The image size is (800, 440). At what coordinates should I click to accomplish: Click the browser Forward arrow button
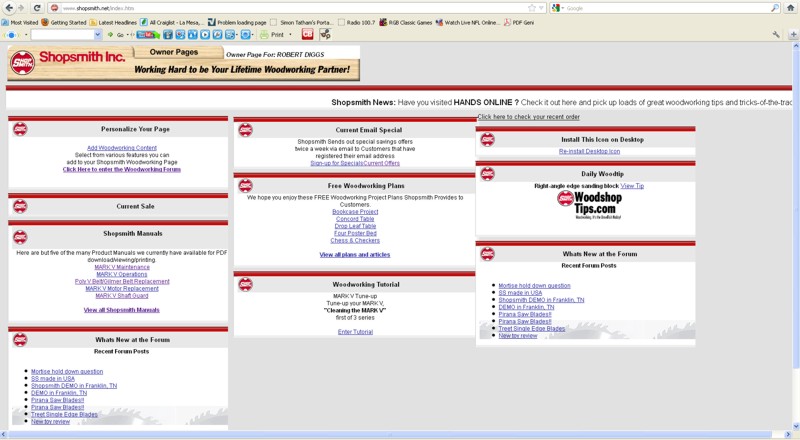point(21,8)
